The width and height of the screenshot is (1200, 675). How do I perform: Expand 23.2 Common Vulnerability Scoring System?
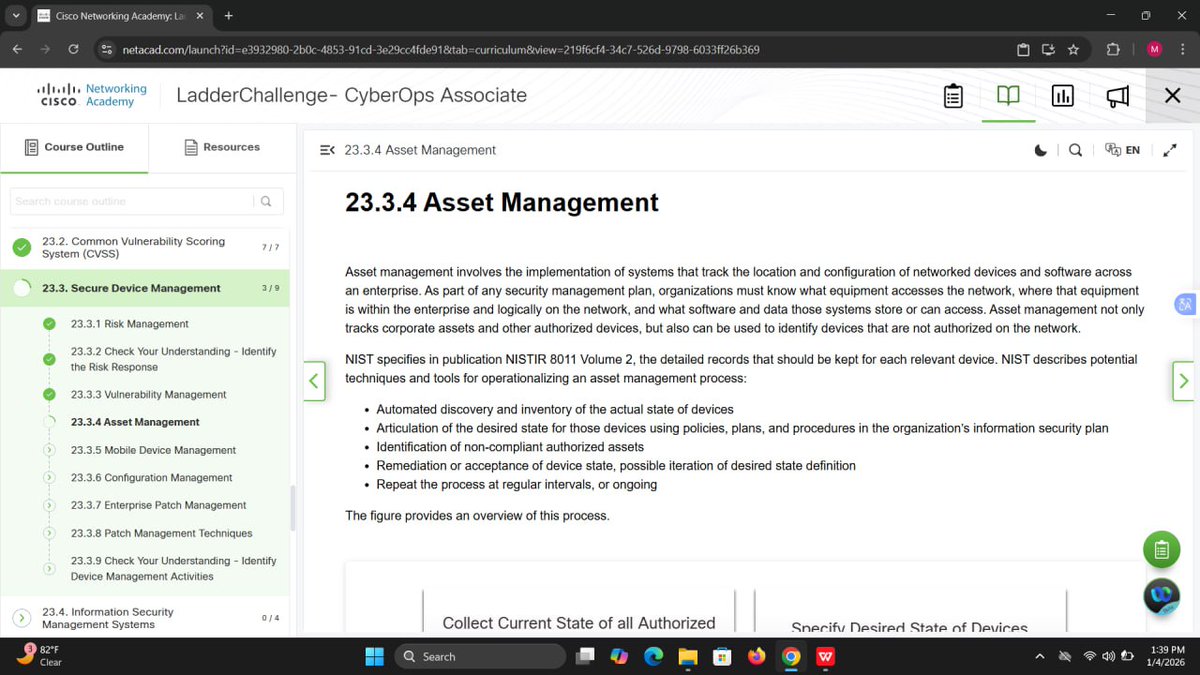point(145,247)
